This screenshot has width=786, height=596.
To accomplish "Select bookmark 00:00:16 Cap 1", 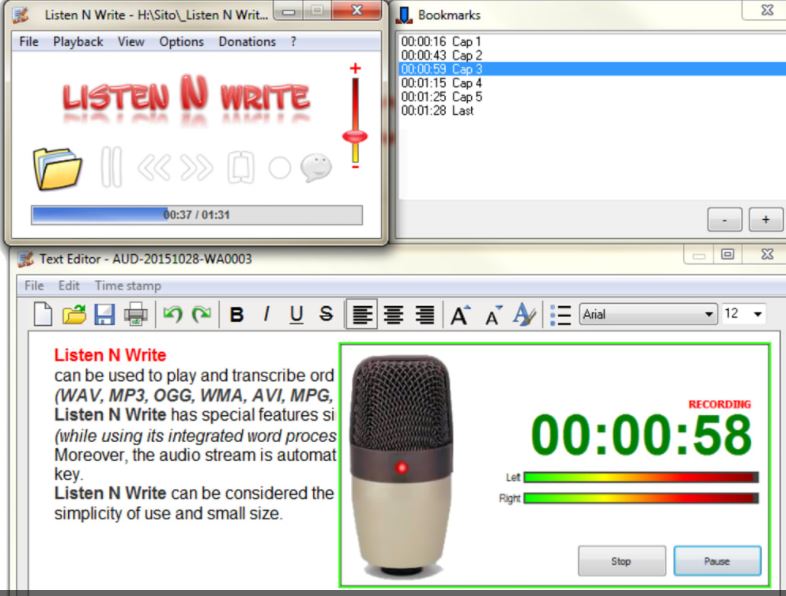I will tap(592, 42).
